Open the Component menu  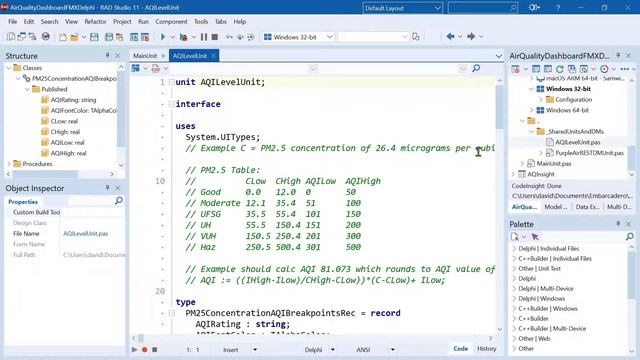(171, 22)
